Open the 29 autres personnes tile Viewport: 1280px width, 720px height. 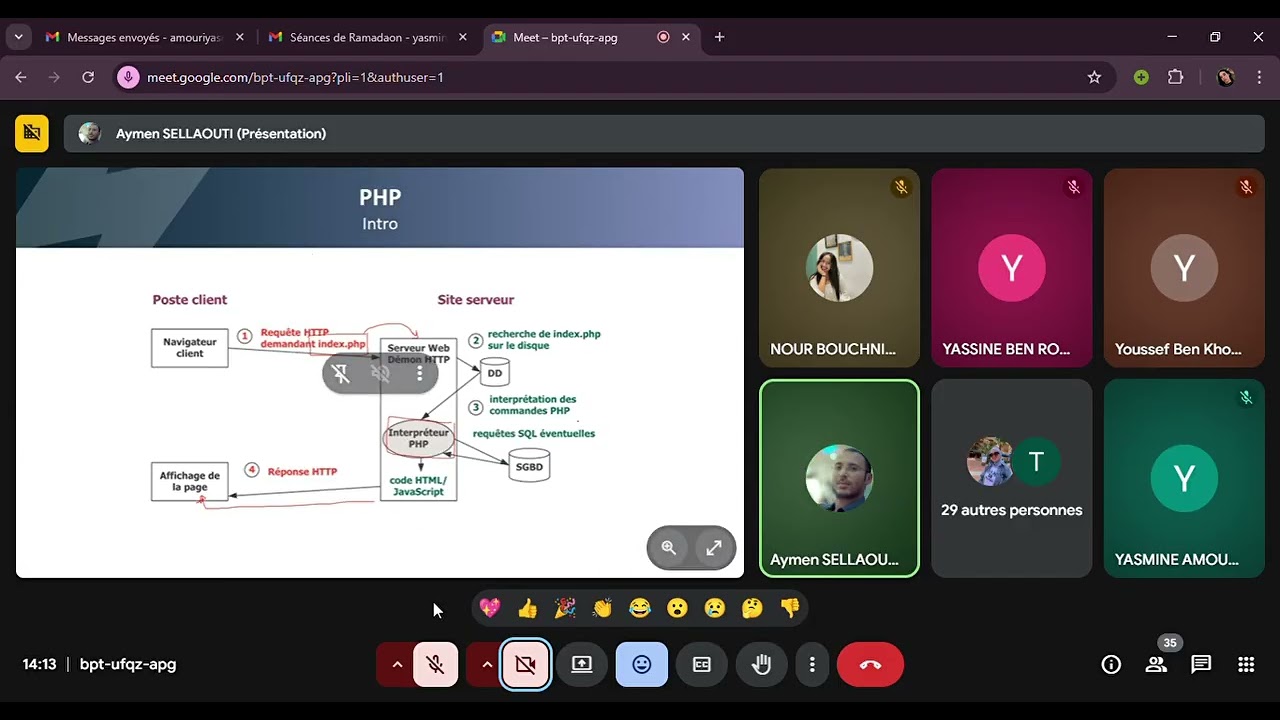[x=1012, y=478]
